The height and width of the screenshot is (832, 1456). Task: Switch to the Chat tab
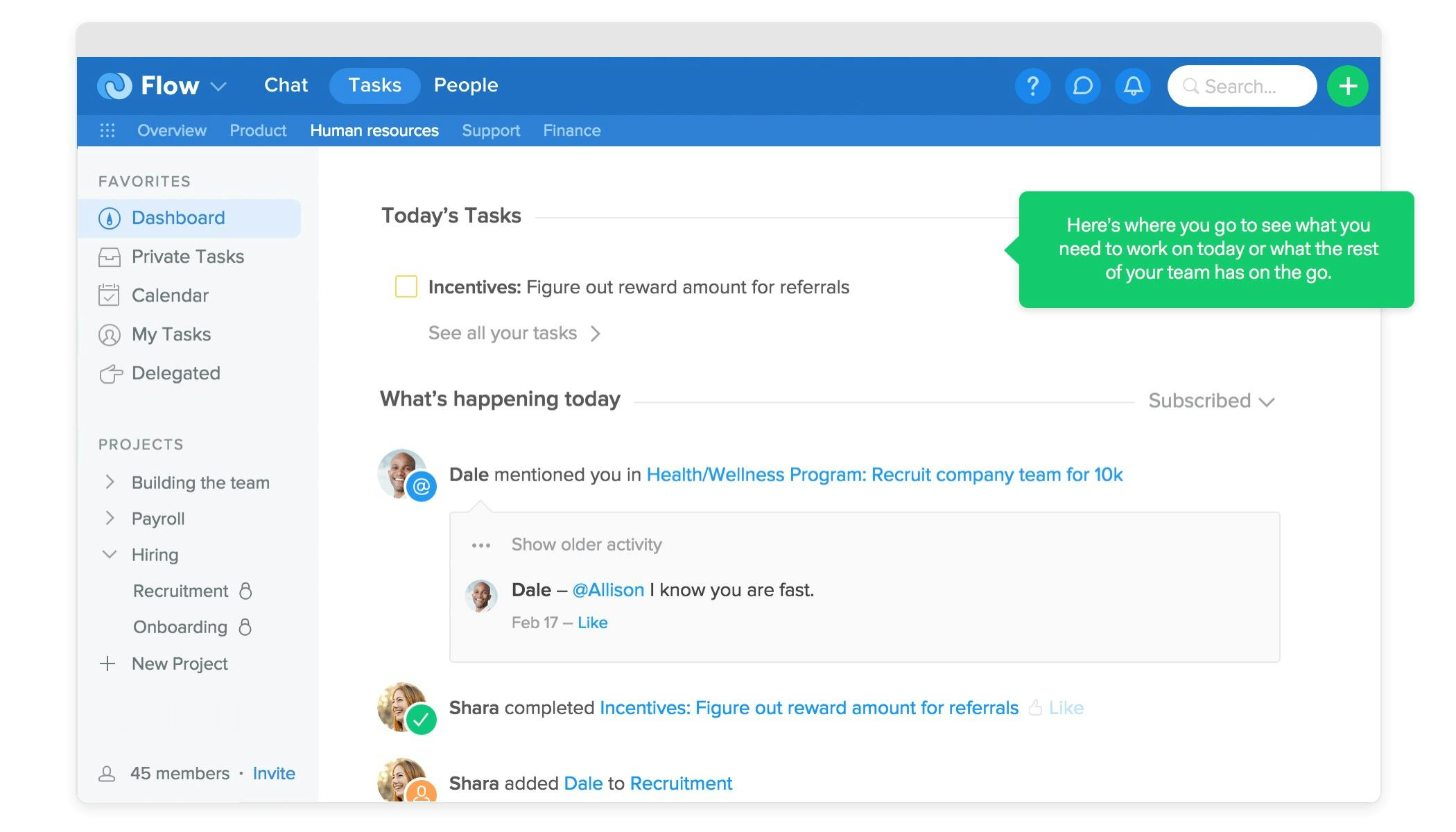pyautogui.click(x=286, y=85)
